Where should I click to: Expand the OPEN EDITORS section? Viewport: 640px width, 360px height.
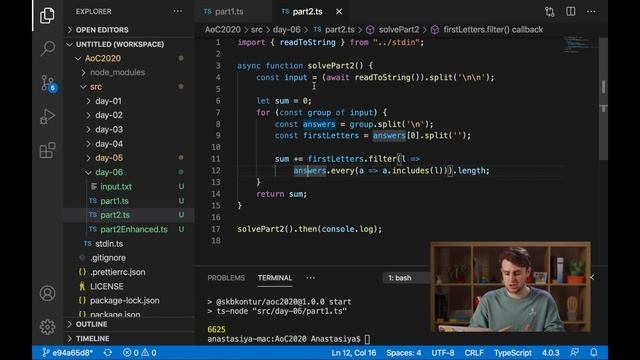(129, 30)
